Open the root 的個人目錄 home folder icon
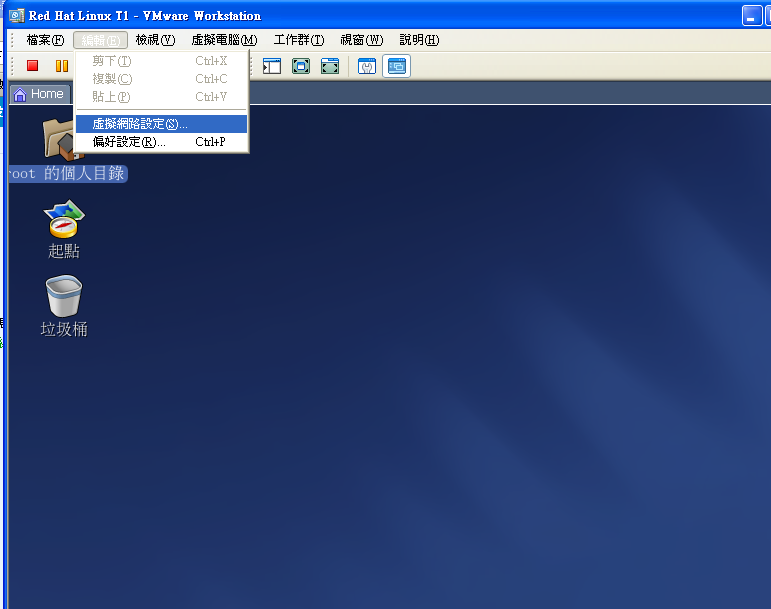The height and width of the screenshot is (609, 771). coord(63,140)
